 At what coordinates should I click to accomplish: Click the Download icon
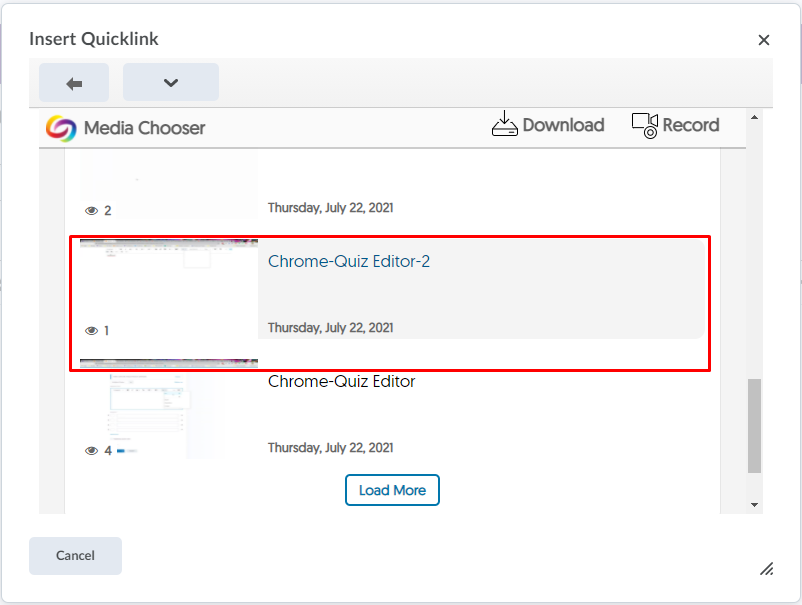(x=505, y=125)
